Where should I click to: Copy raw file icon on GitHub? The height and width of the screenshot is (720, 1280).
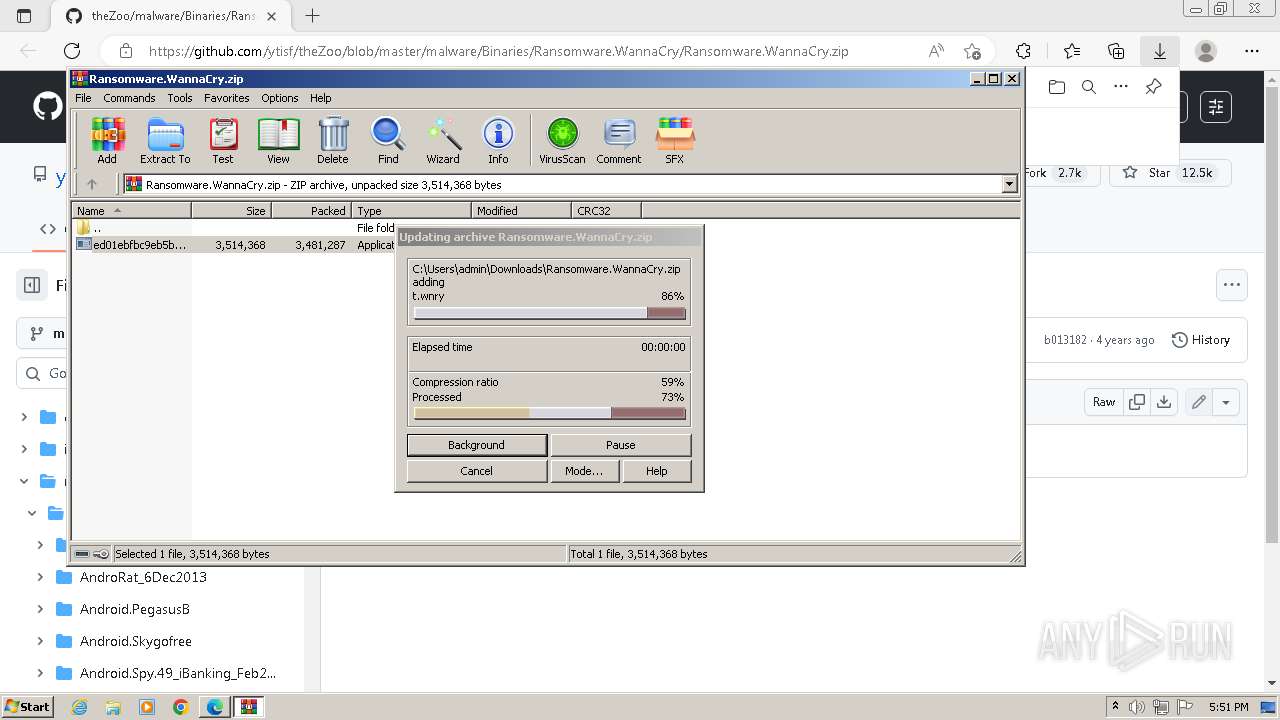point(1137,402)
